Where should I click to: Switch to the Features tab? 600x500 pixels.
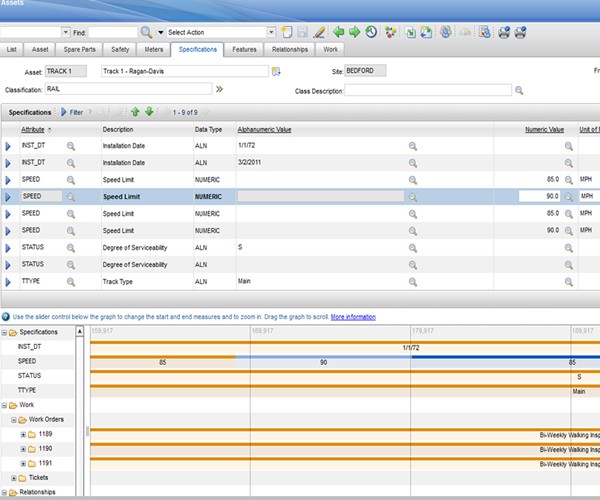click(244, 49)
